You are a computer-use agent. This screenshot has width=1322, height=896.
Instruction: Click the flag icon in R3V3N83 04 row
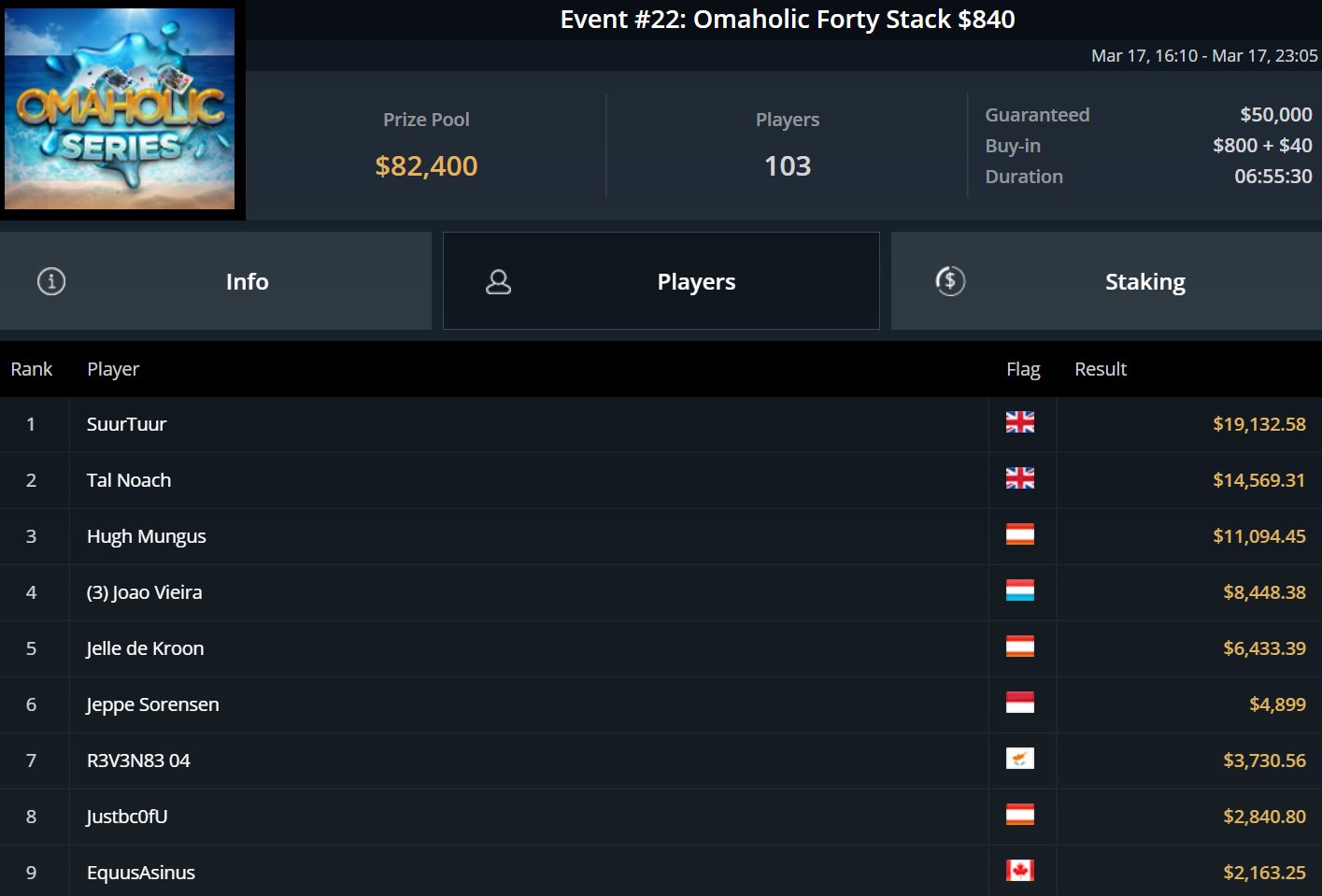pos(1019,759)
